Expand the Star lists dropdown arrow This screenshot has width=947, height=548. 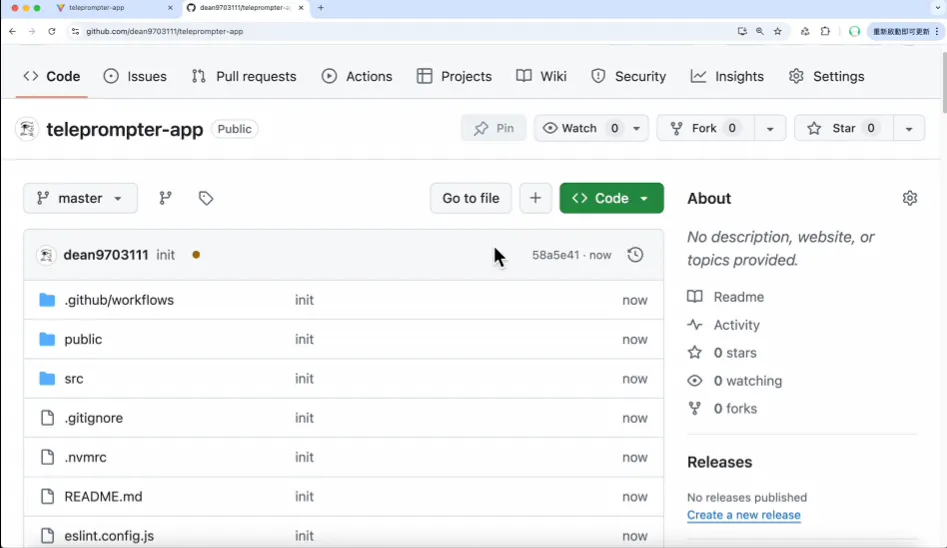(x=909, y=129)
